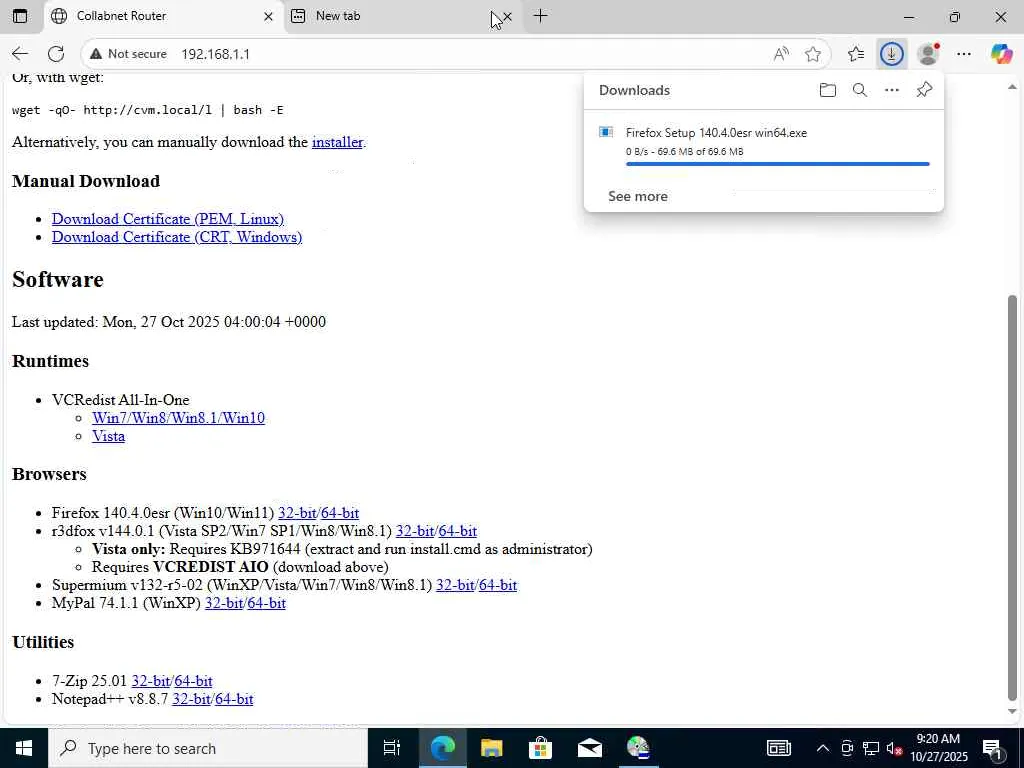Close the New tab tab
Viewport: 1024px width, 768px height.
[x=507, y=16]
